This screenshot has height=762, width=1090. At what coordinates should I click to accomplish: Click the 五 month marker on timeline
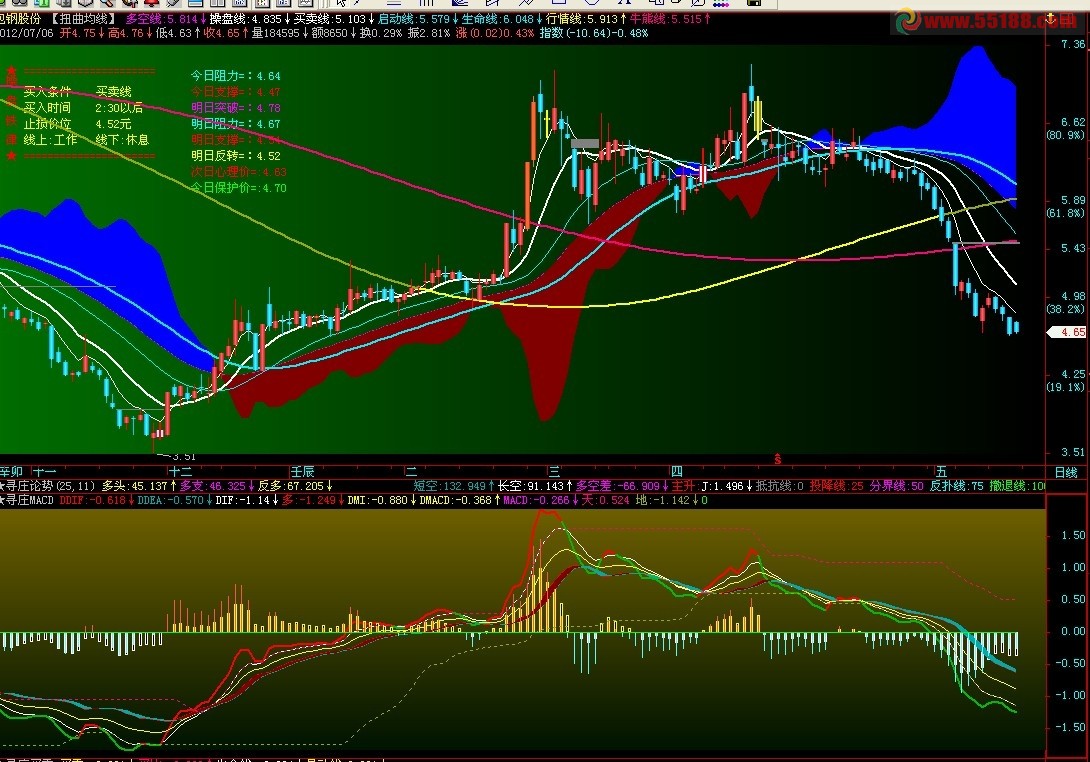click(941, 473)
